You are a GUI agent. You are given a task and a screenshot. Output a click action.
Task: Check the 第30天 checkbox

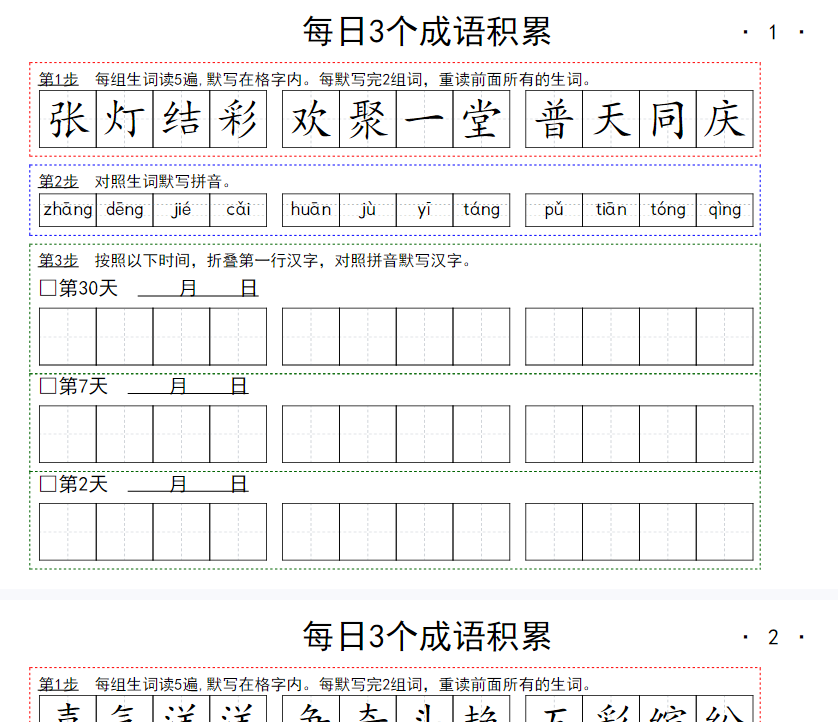pos(47,289)
